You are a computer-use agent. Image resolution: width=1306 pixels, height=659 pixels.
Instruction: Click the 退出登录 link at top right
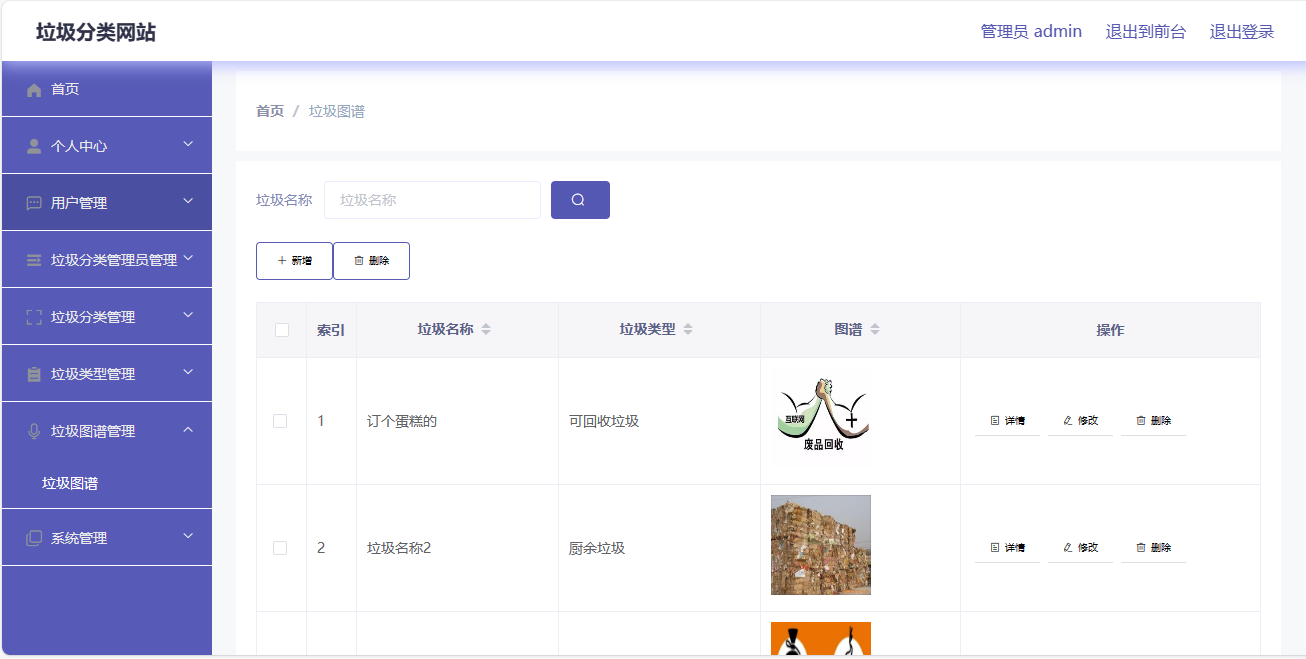tap(1241, 31)
